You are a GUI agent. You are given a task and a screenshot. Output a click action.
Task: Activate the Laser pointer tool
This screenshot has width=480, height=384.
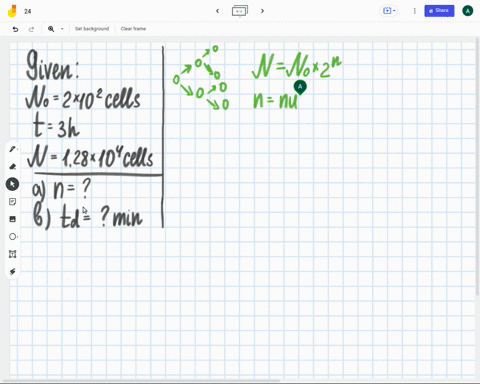click(13, 272)
